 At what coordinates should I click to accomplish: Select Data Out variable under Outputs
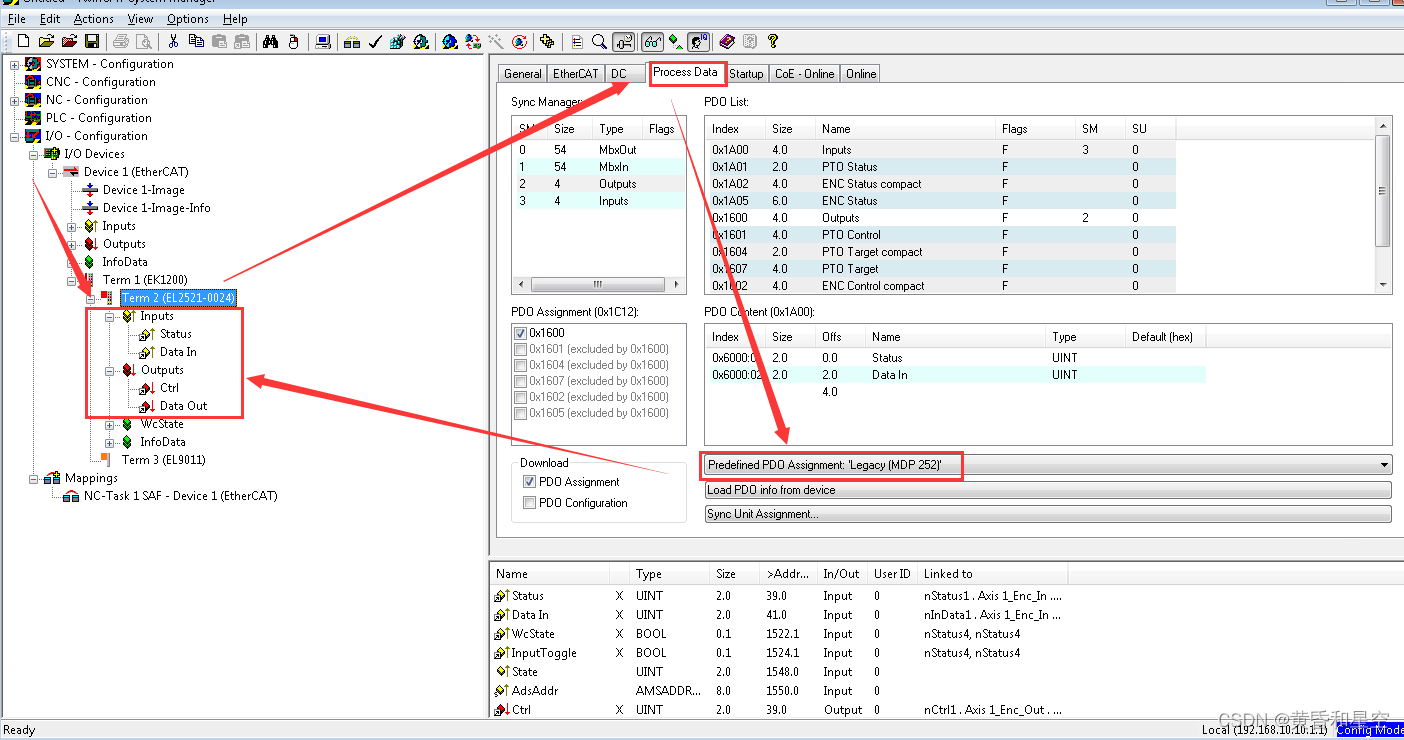point(183,406)
